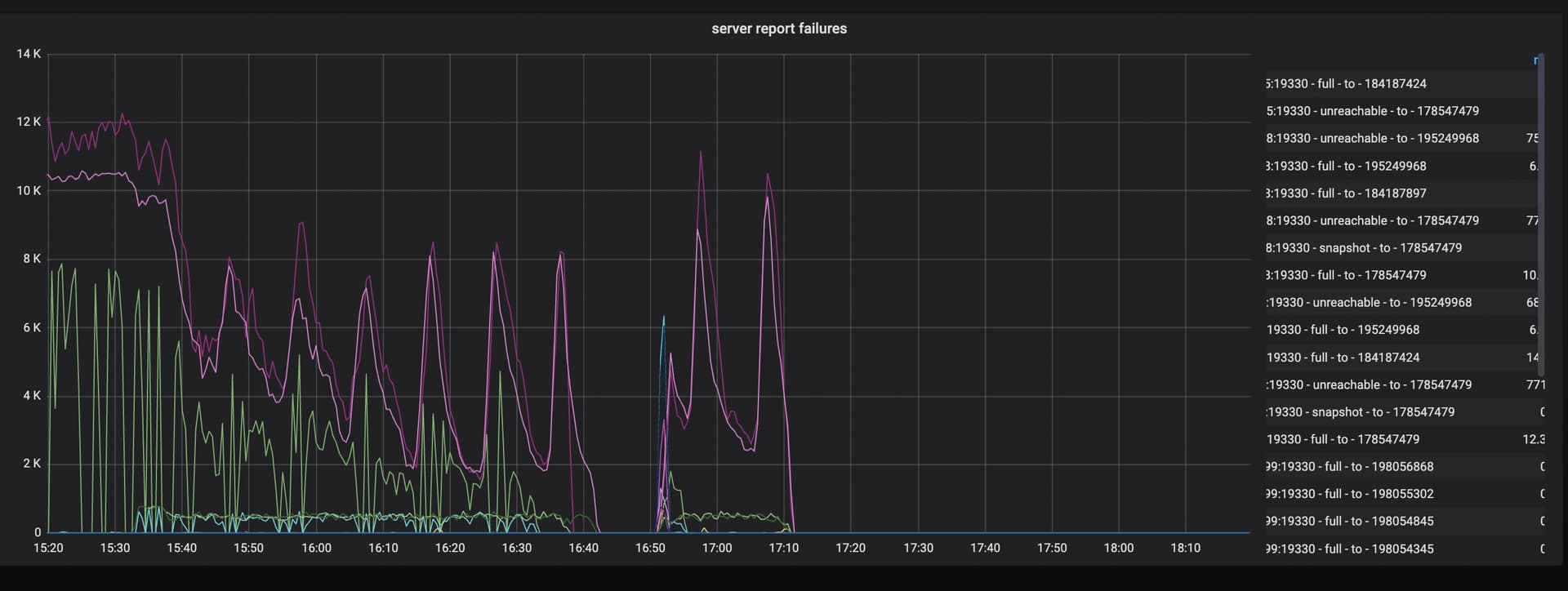Click the '17:10' time axis label
Screen dimensions: 1568x591
[784, 548]
